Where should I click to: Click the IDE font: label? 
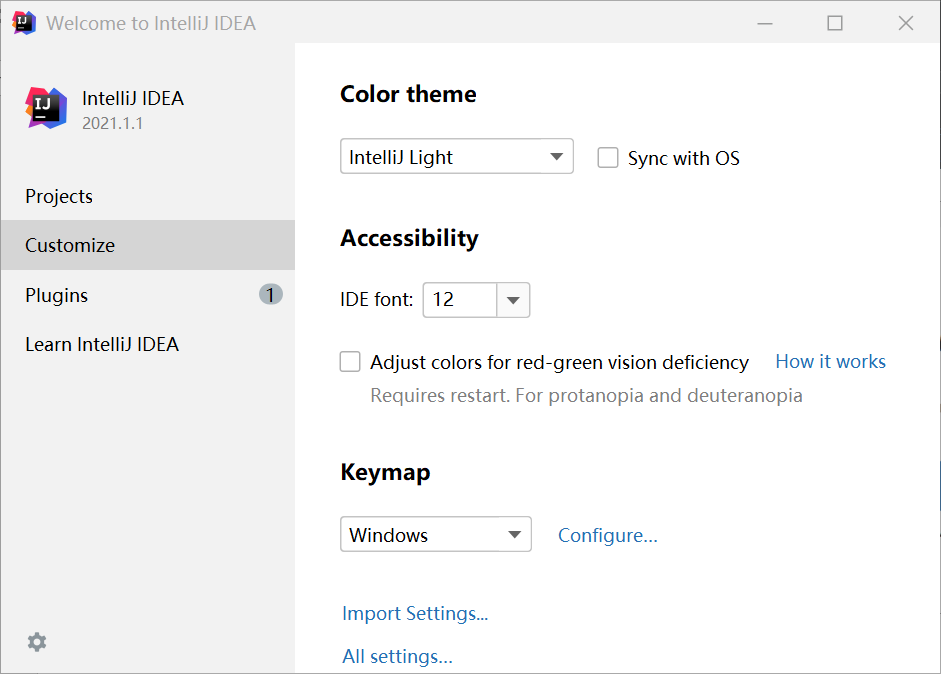click(376, 299)
